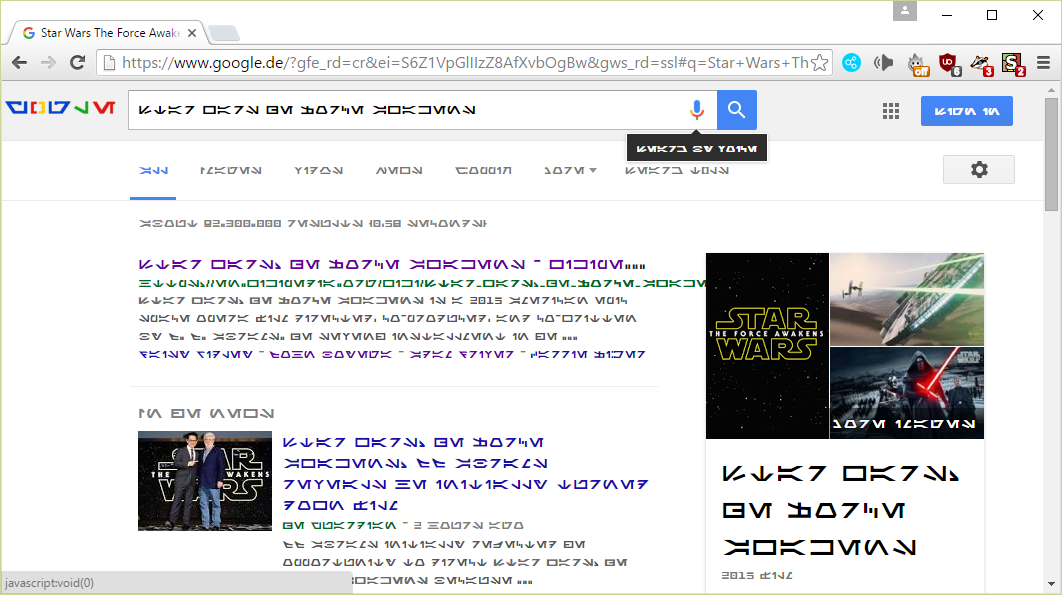Click the scrollbar down arrow

pos(1050,583)
